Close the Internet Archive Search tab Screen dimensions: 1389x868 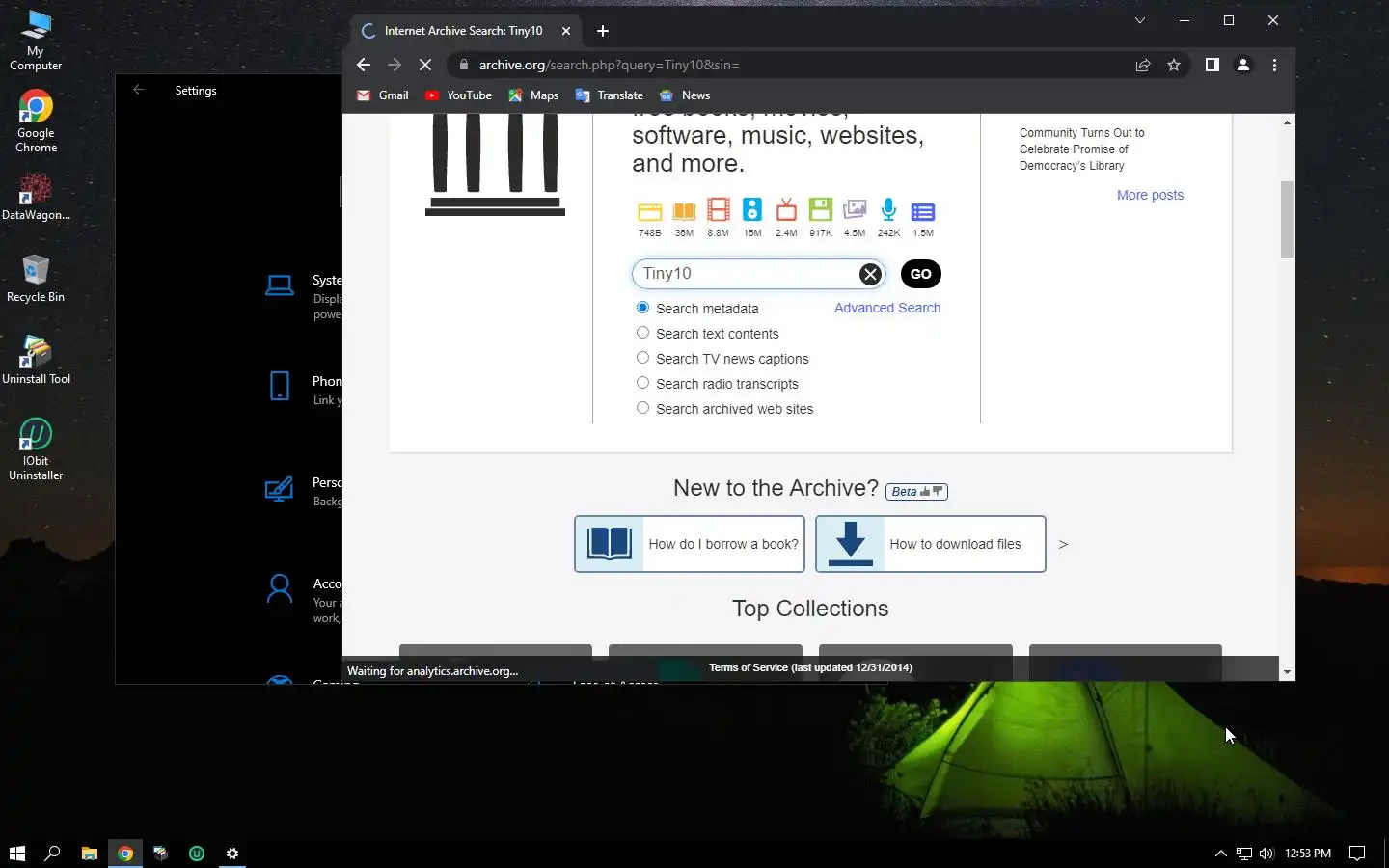pos(566,31)
